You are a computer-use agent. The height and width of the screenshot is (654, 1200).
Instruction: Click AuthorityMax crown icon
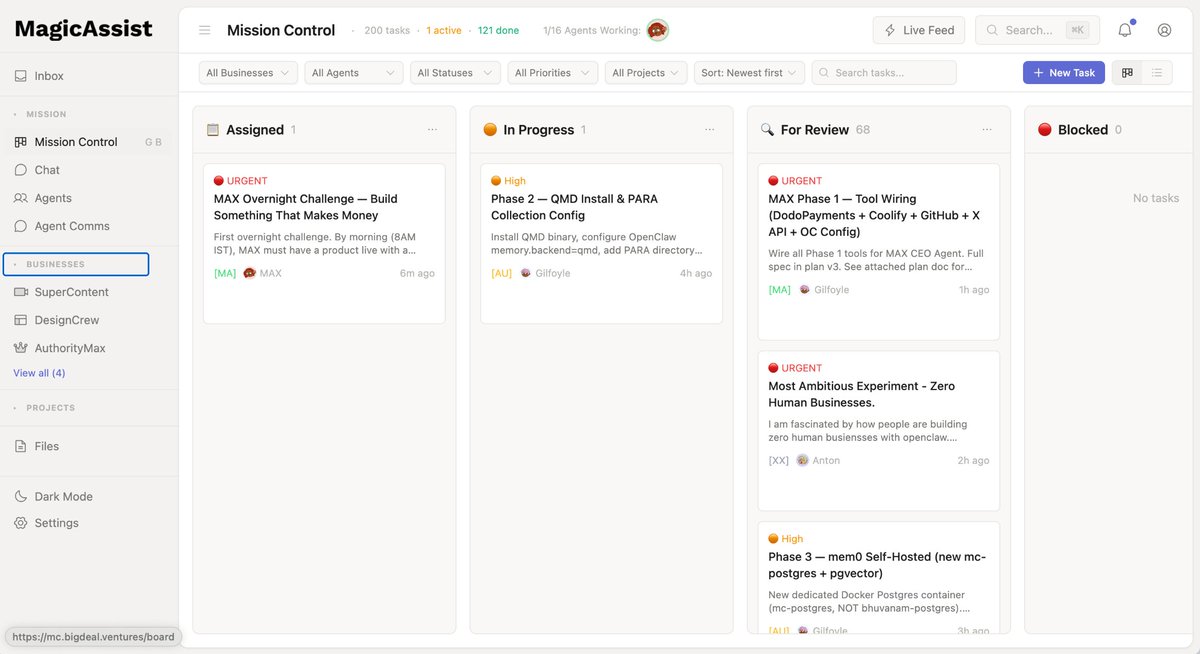[x=21, y=348]
